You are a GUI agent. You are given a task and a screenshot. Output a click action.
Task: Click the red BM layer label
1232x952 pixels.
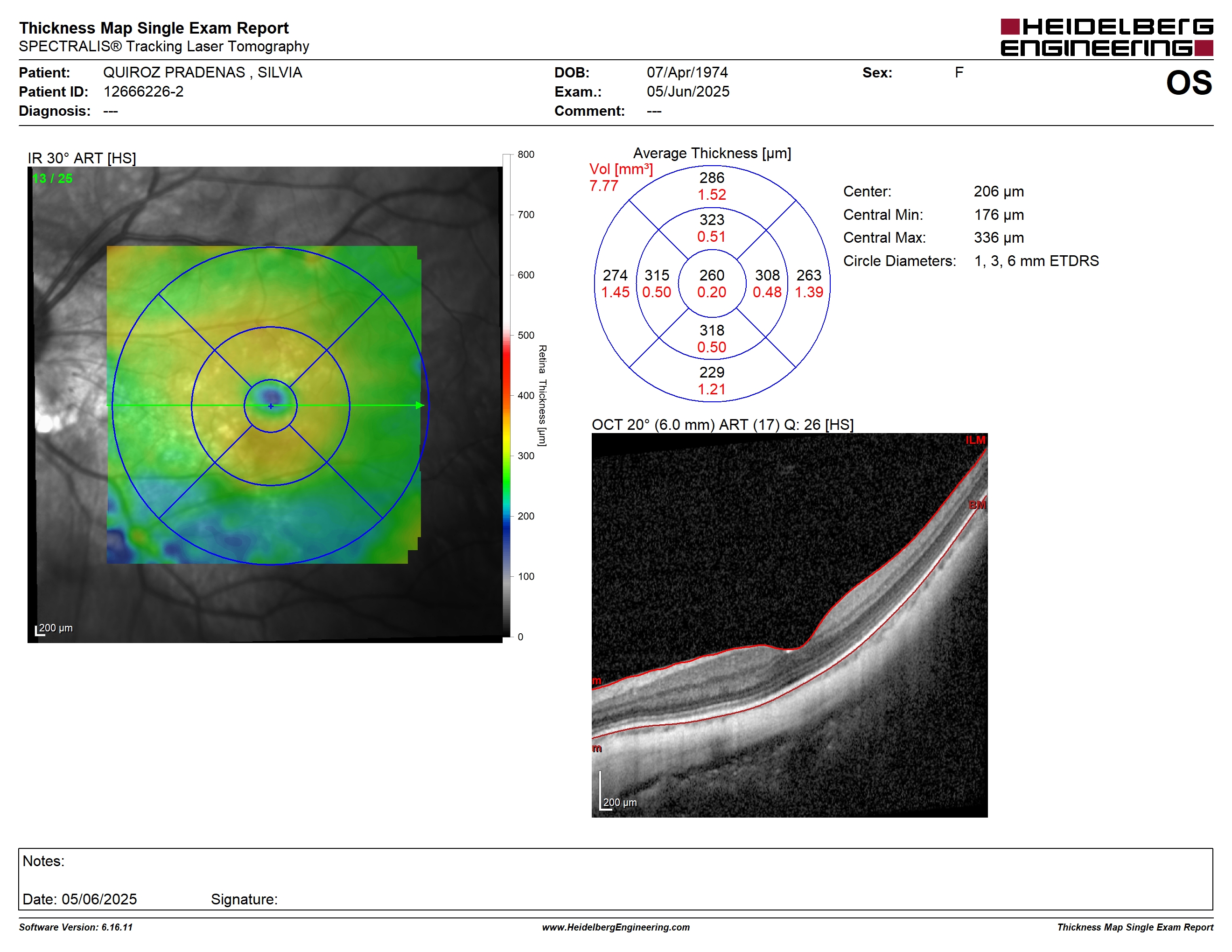(x=978, y=505)
